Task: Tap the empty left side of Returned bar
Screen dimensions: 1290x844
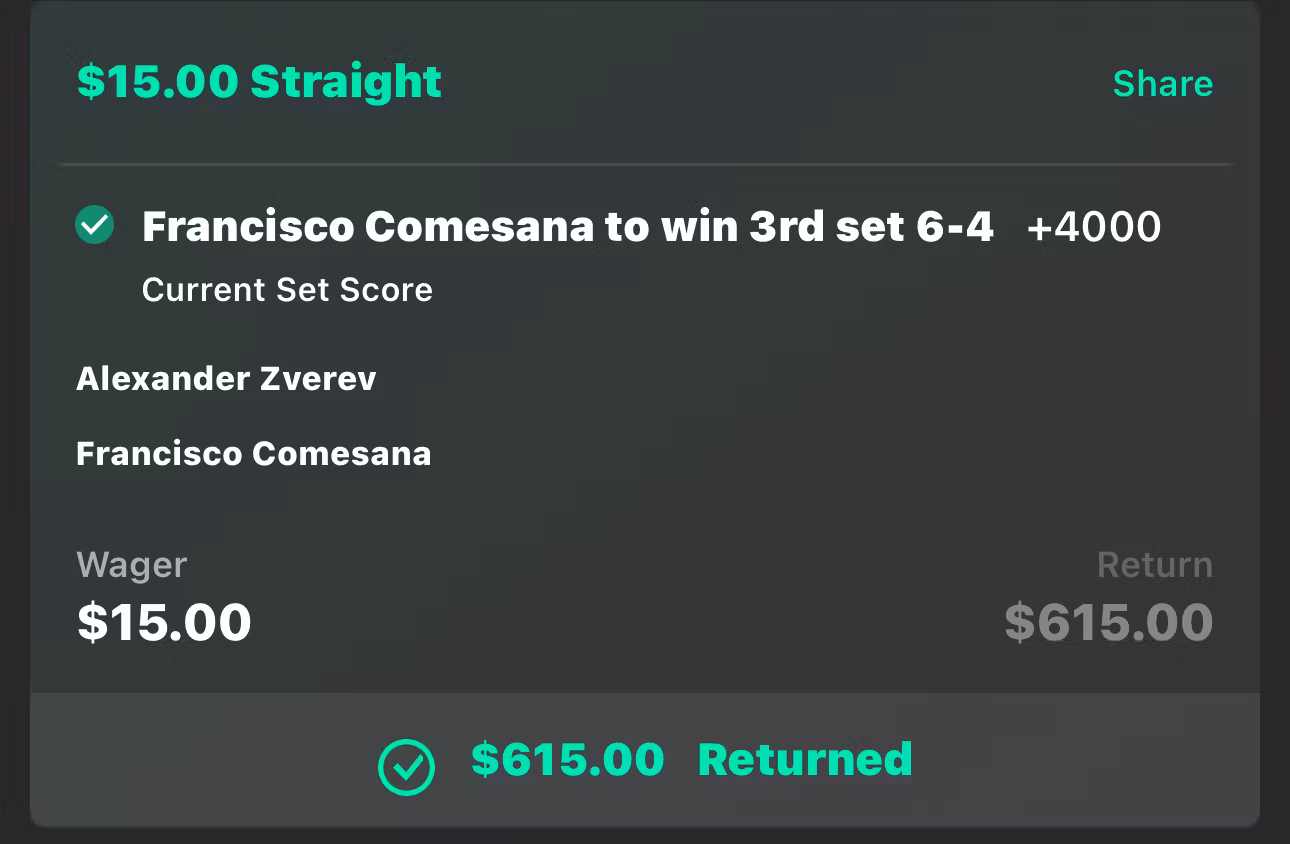Action: pyautogui.click(x=200, y=760)
